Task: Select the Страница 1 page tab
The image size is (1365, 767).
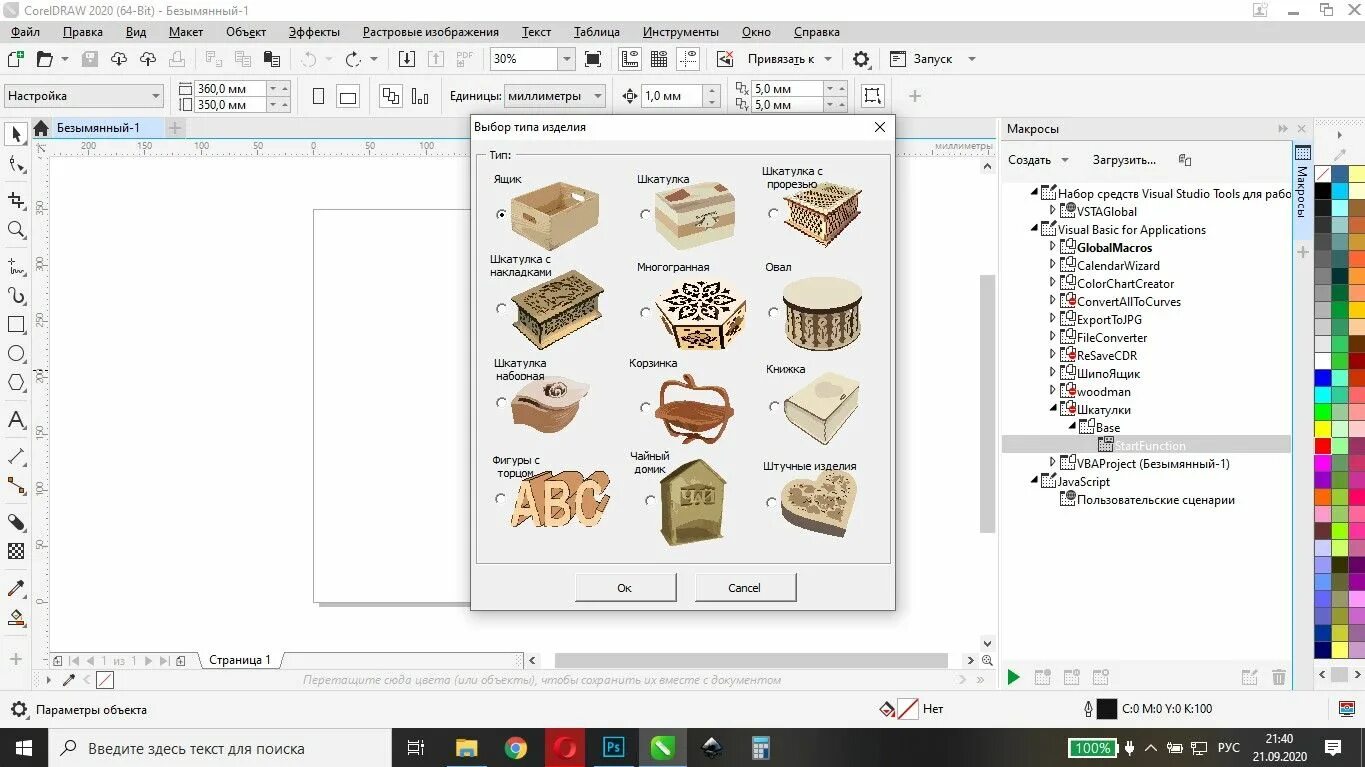Action: 239,660
